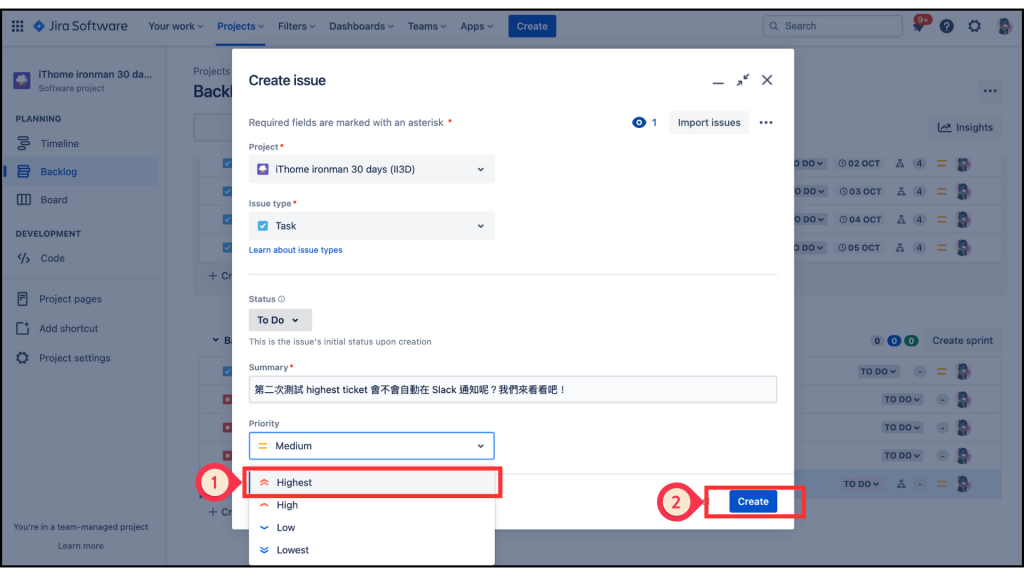This screenshot has width=1024, height=576.
Task: Click the Create sprint button
Action: (962, 340)
